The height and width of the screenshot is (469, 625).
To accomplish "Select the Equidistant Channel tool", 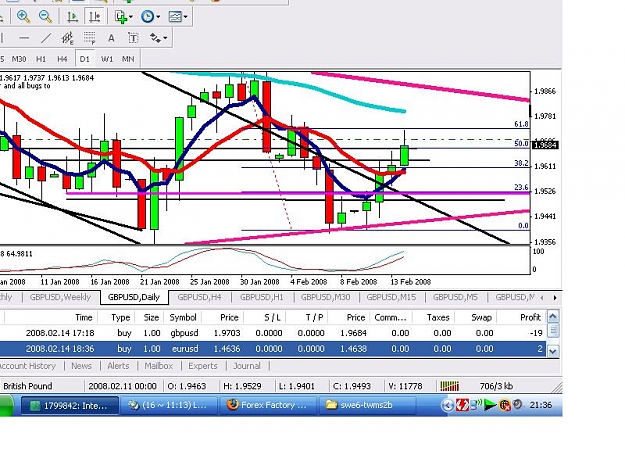I will [67, 38].
